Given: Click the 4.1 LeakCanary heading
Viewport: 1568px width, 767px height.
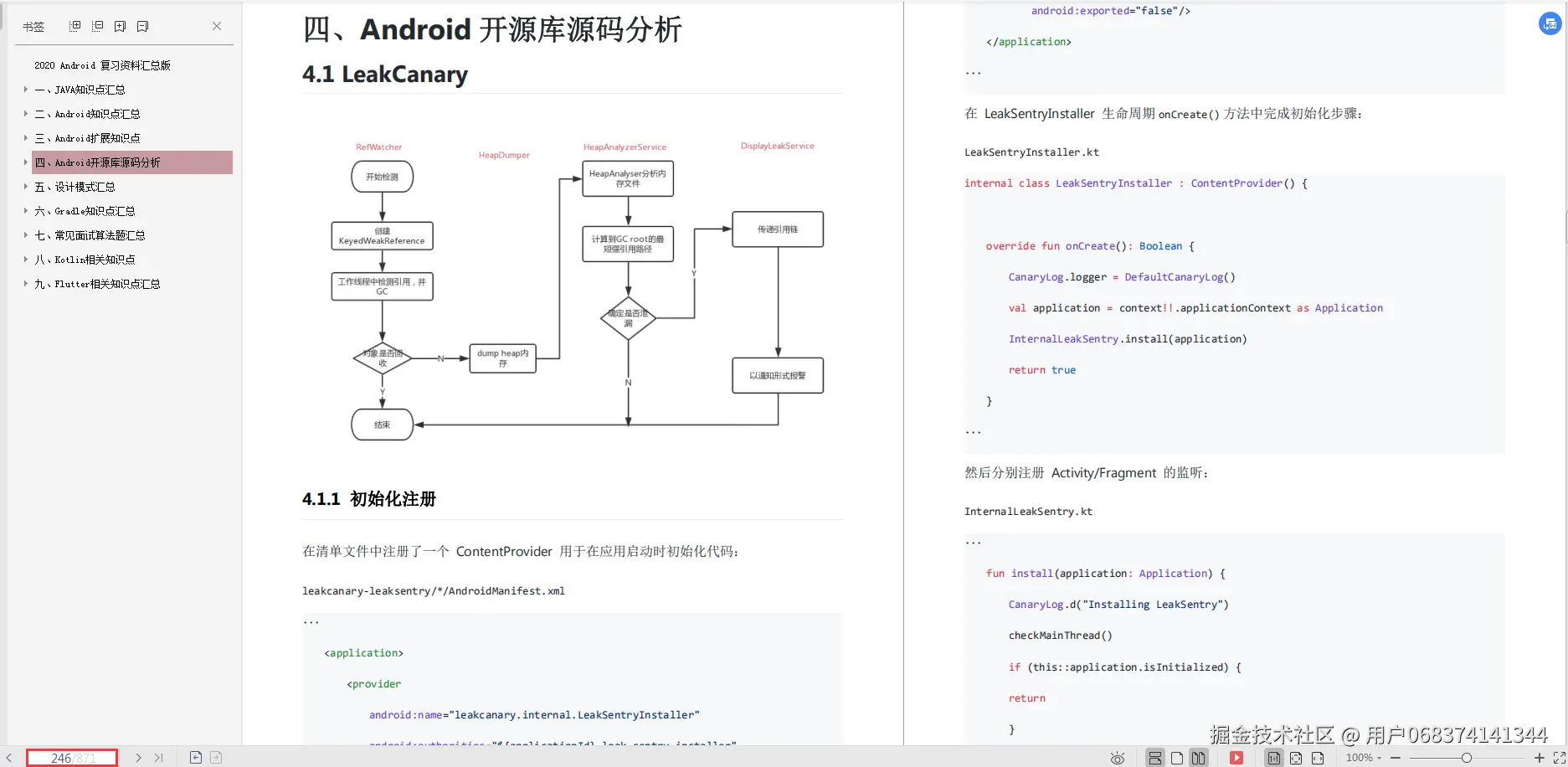Looking at the screenshot, I should pos(385,75).
